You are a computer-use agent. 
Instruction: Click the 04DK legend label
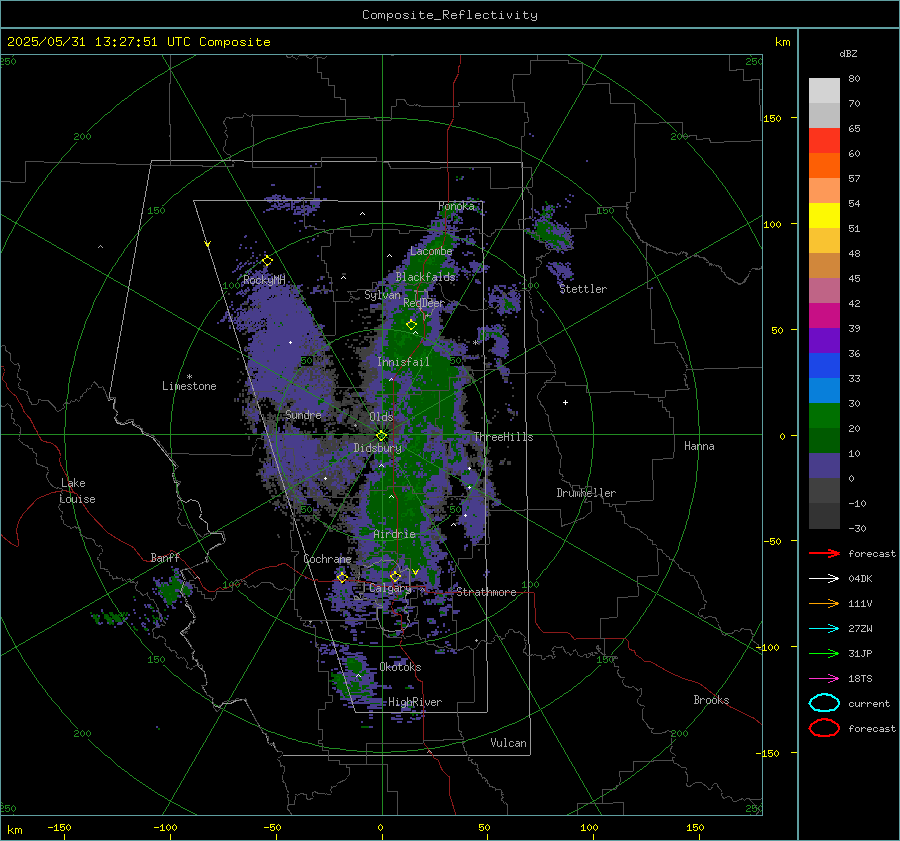pyautogui.click(x=860, y=579)
